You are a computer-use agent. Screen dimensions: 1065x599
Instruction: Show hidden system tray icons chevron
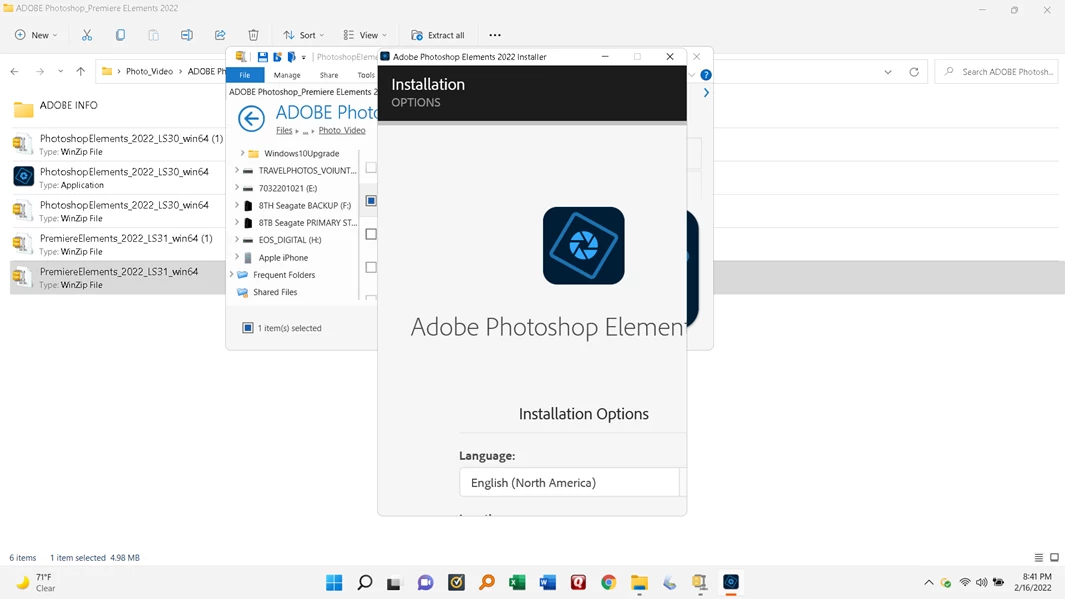(928, 583)
